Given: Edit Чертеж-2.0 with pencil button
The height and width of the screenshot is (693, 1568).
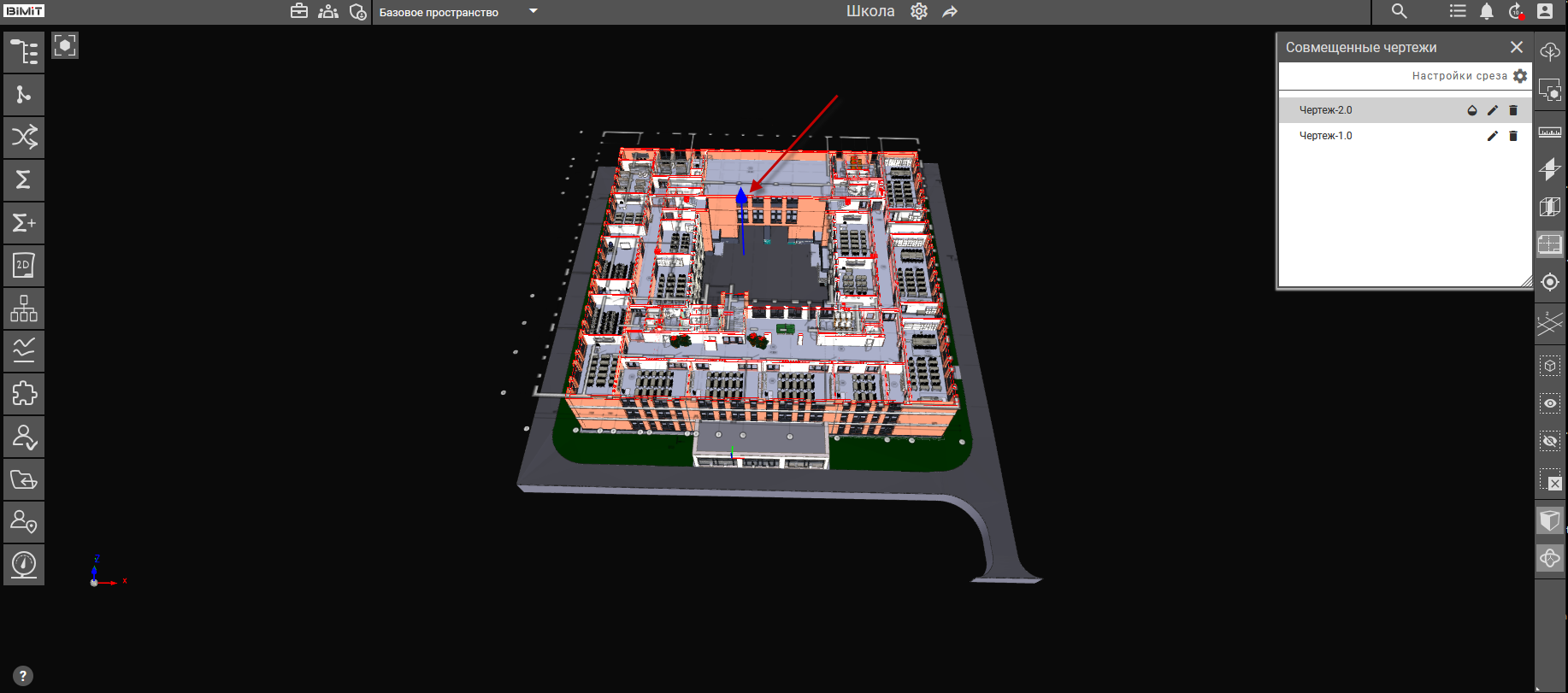Looking at the screenshot, I should point(1492,110).
